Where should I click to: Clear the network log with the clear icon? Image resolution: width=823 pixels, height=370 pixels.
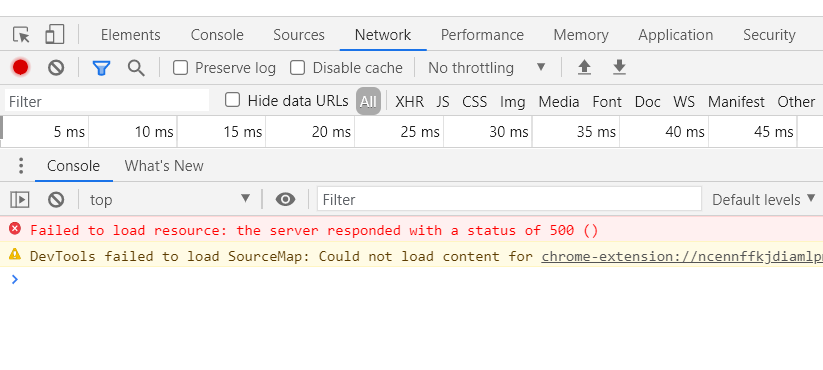tap(56, 68)
